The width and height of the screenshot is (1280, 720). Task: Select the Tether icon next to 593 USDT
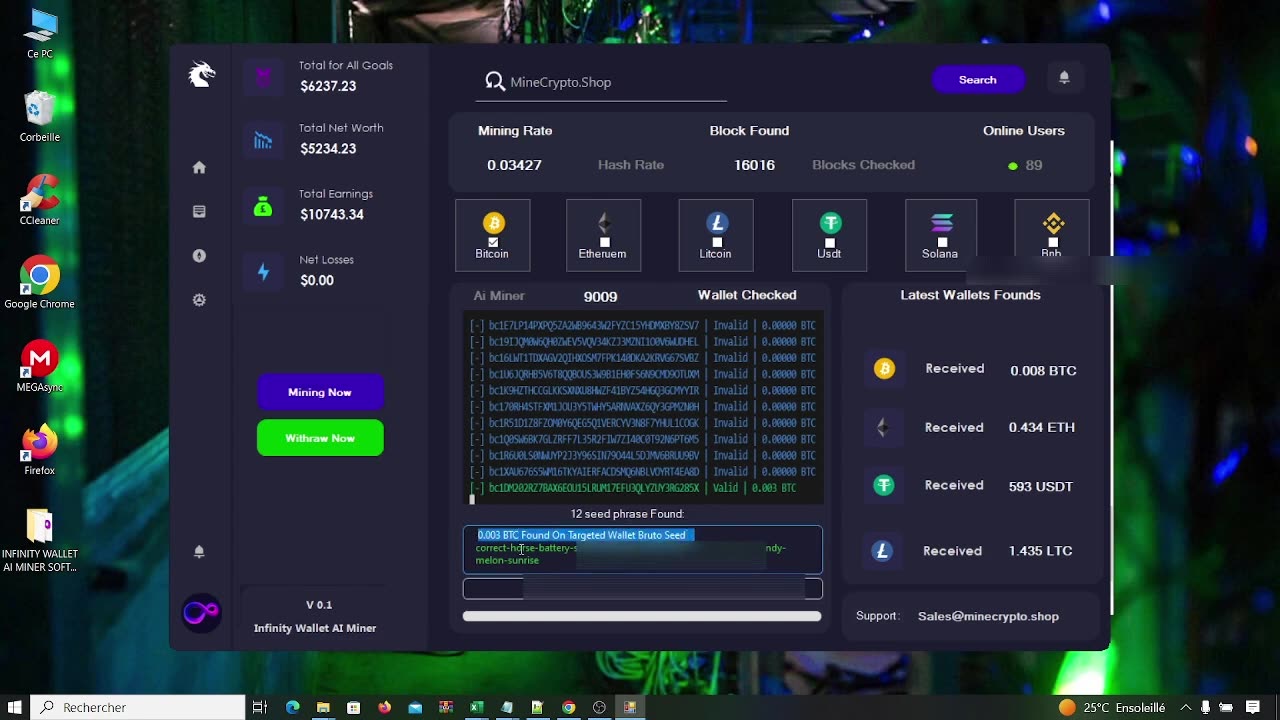pyautogui.click(x=884, y=485)
